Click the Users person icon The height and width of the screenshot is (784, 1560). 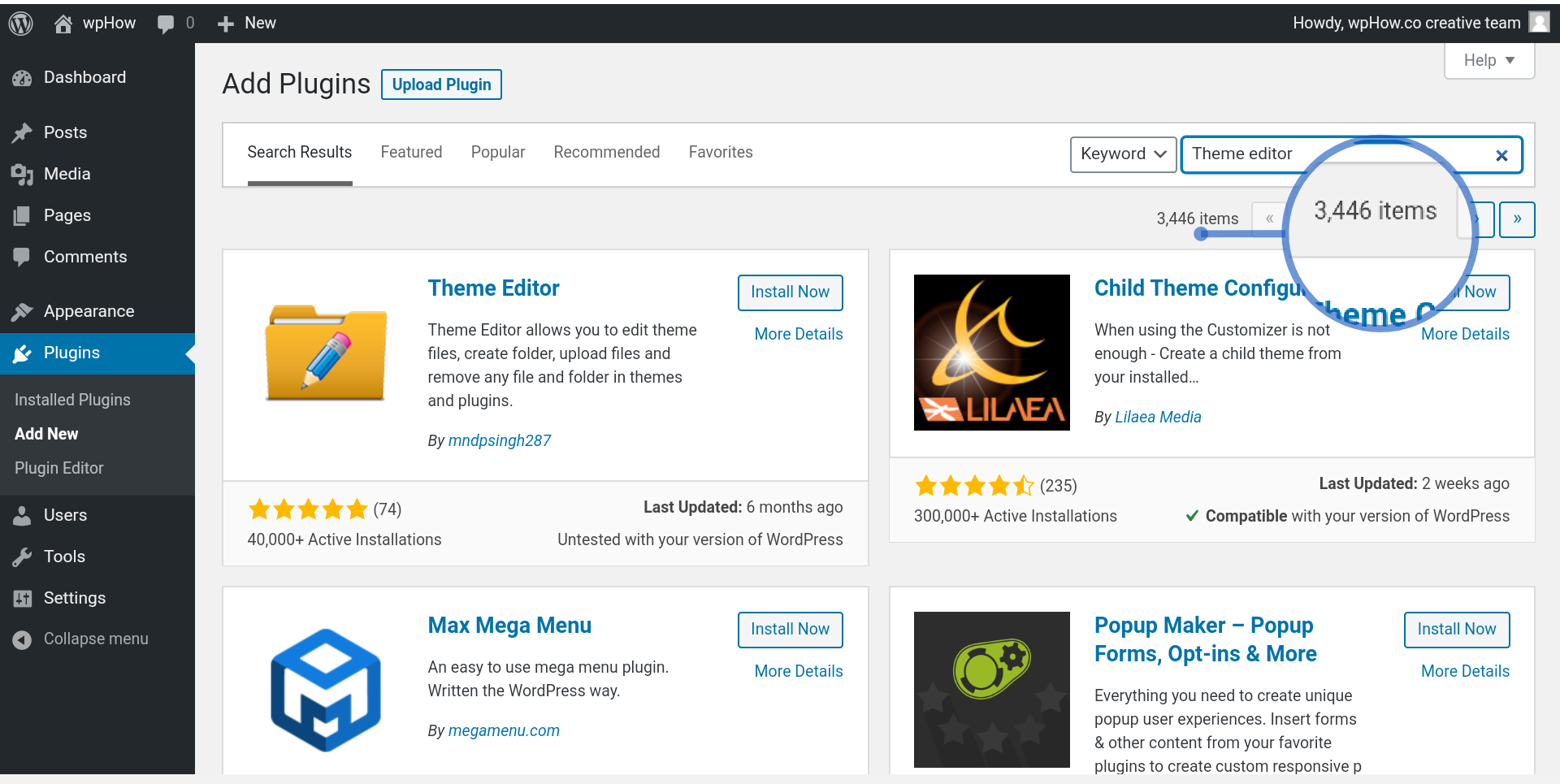point(22,515)
